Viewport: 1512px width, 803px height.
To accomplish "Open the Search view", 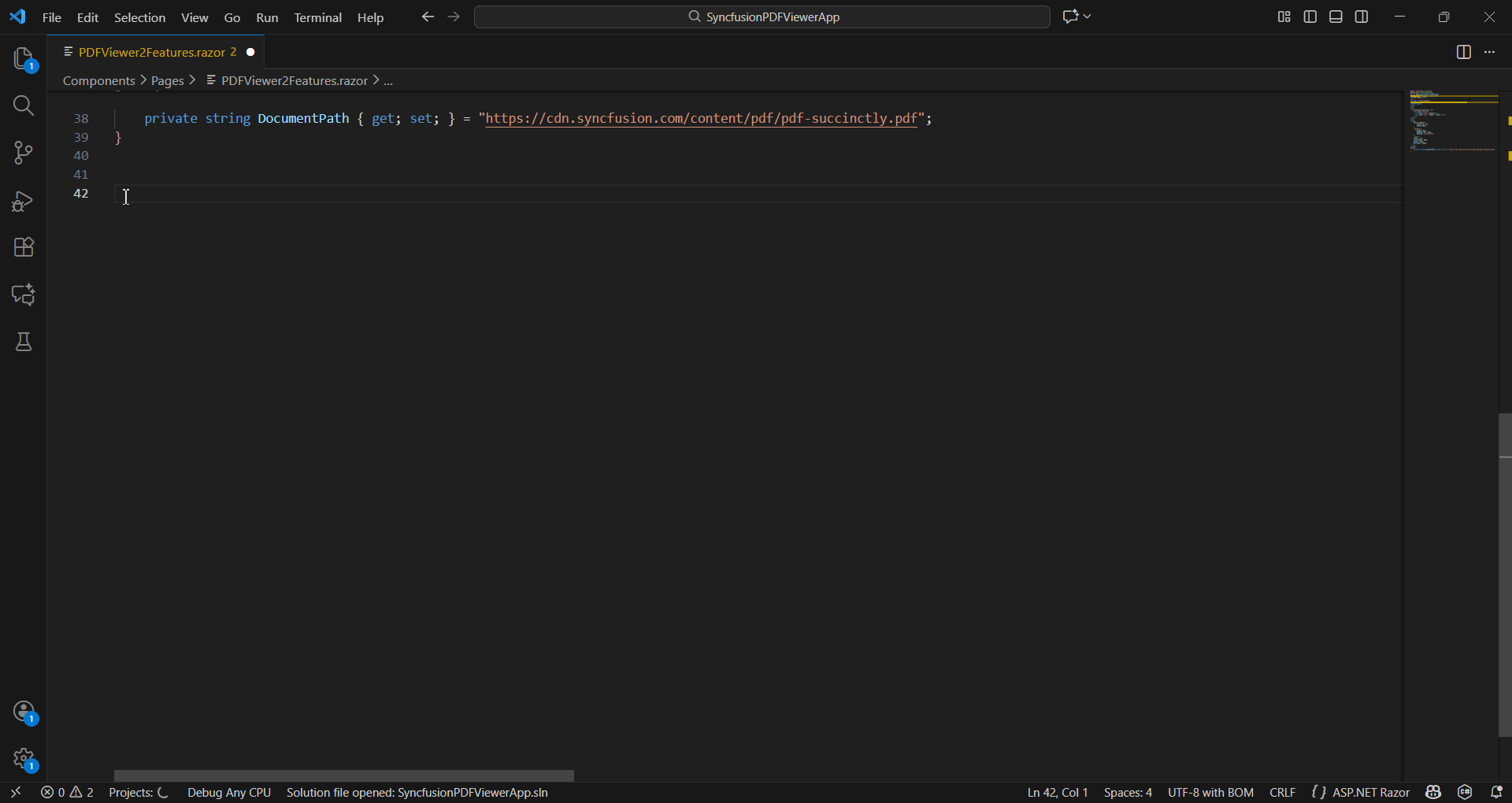I will [x=23, y=105].
